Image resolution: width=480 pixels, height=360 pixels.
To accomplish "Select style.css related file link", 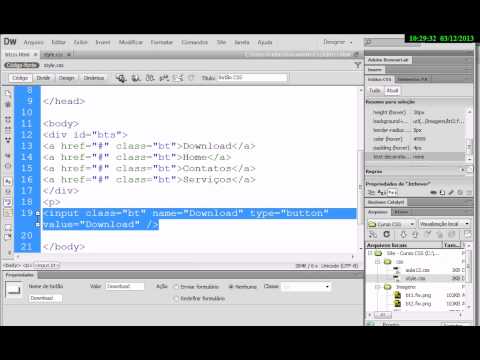I will click(x=54, y=65).
